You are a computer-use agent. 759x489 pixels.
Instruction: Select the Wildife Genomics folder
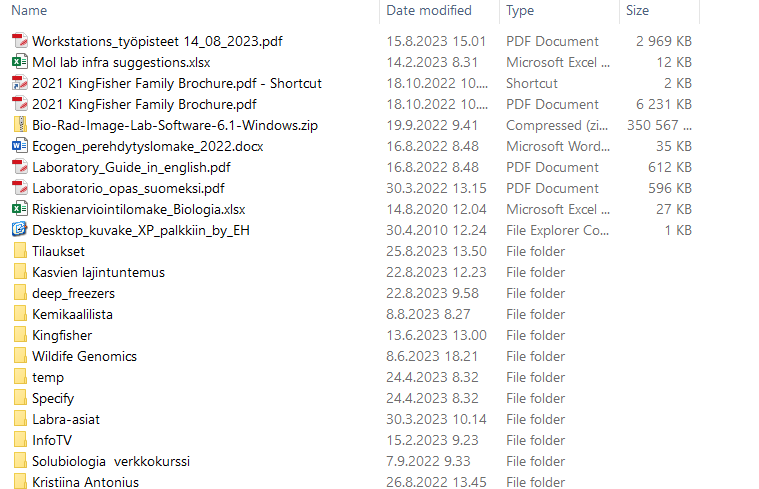[x=84, y=356]
